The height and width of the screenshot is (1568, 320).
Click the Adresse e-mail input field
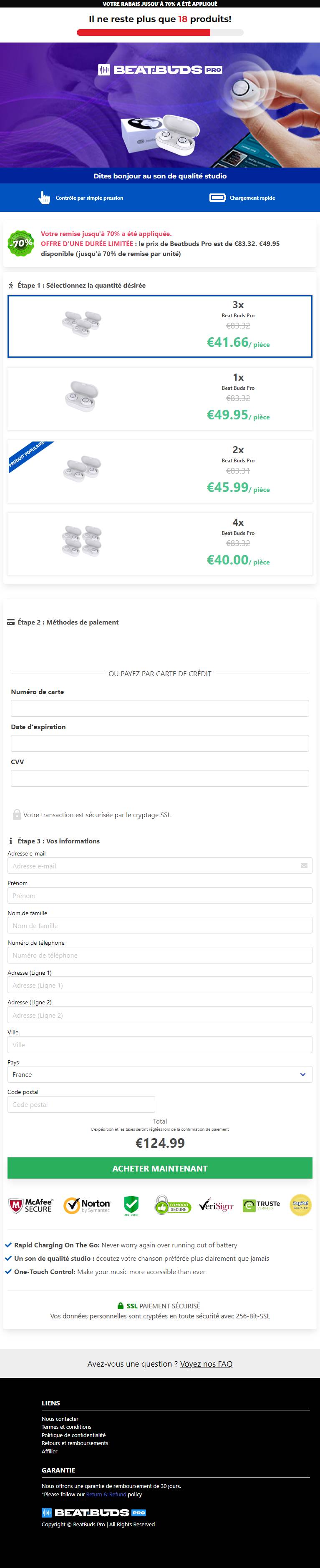pyautogui.click(x=160, y=866)
